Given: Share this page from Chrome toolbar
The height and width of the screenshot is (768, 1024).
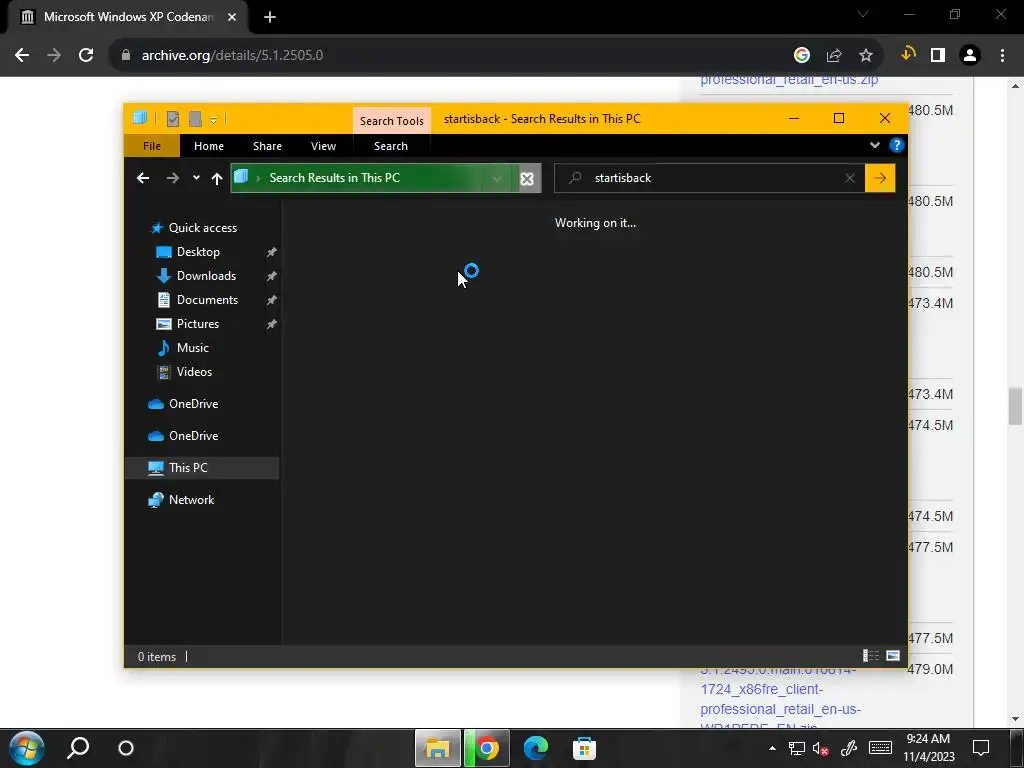Looking at the screenshot, I should (x=833, y=56).
